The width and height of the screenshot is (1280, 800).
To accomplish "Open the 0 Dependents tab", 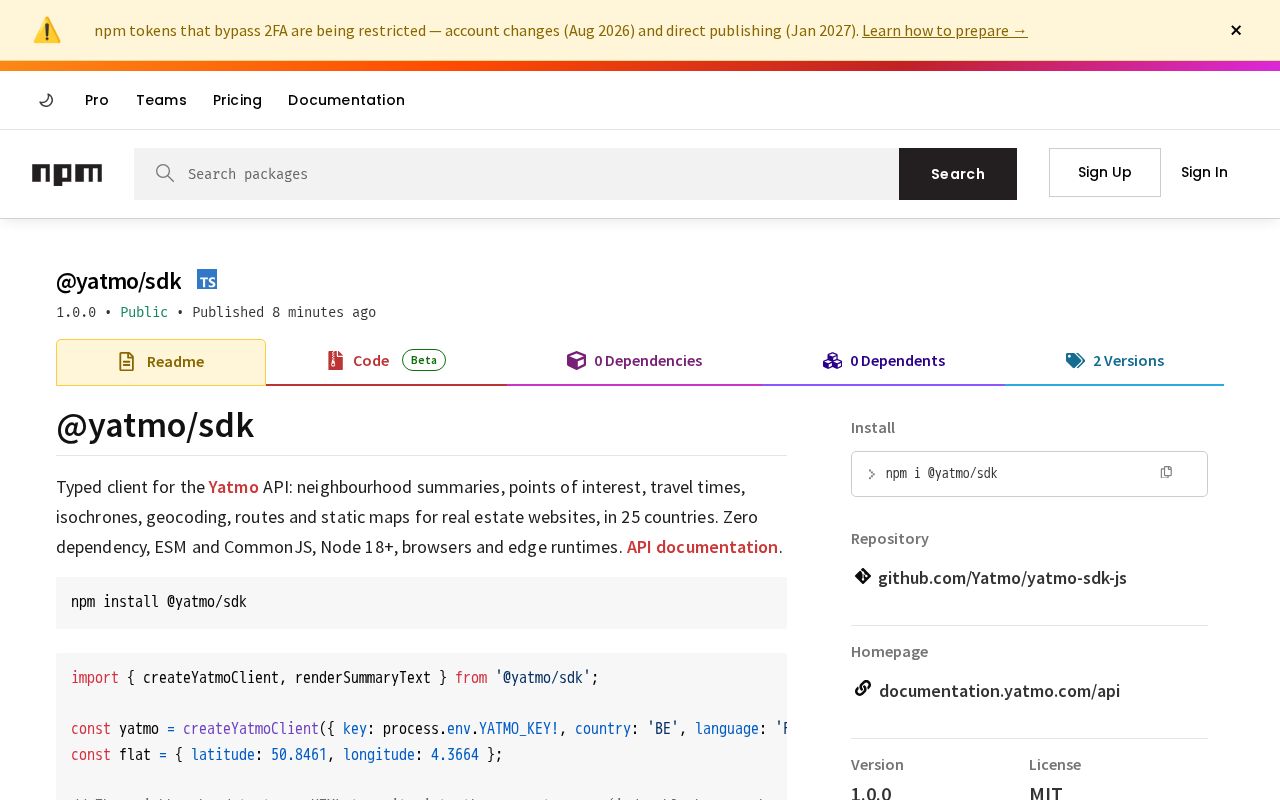I will (x=884, y=361).
